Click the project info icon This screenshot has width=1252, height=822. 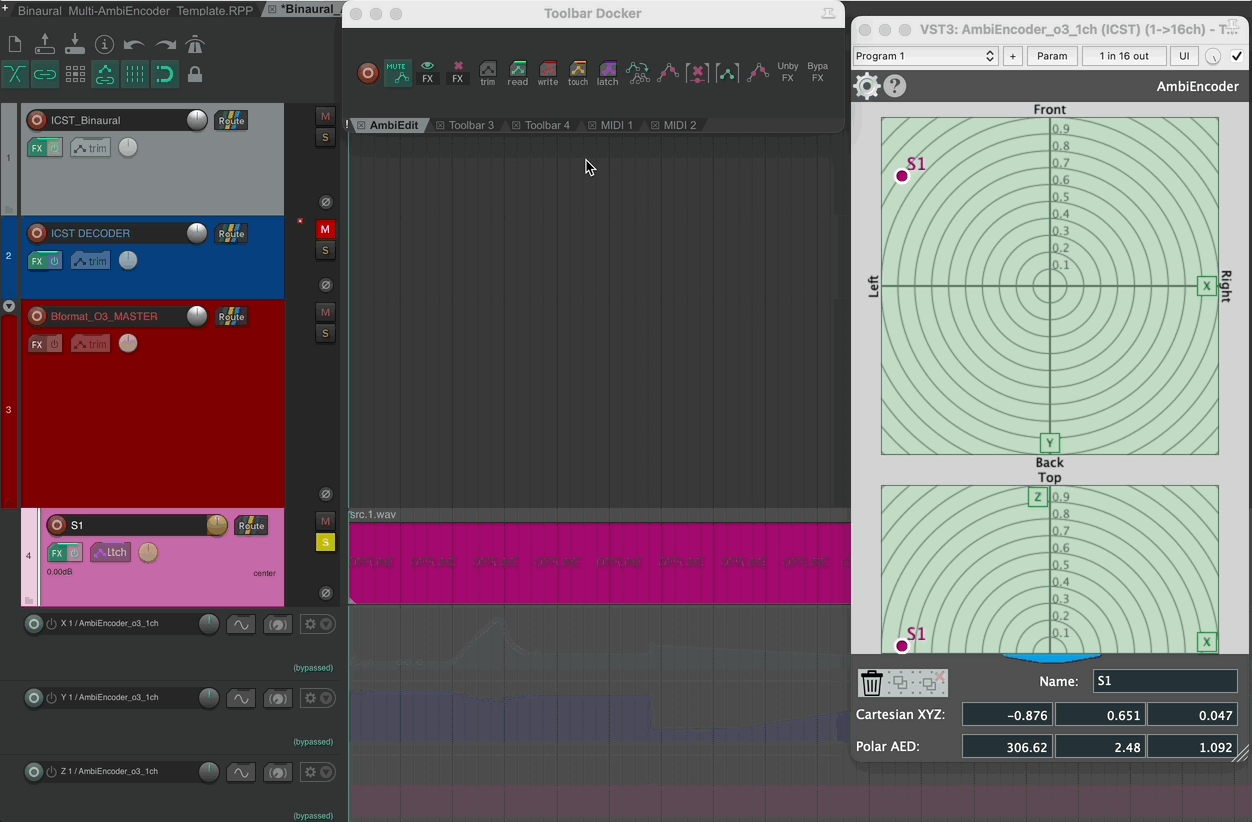point(104,44)
